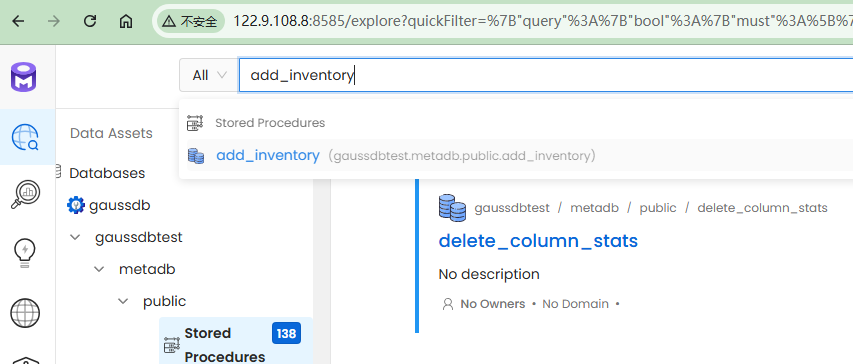This screenshot has width=853, height=364.
Task: Open the Domains globe sidebar icon
Action: (x=25, y=313)
